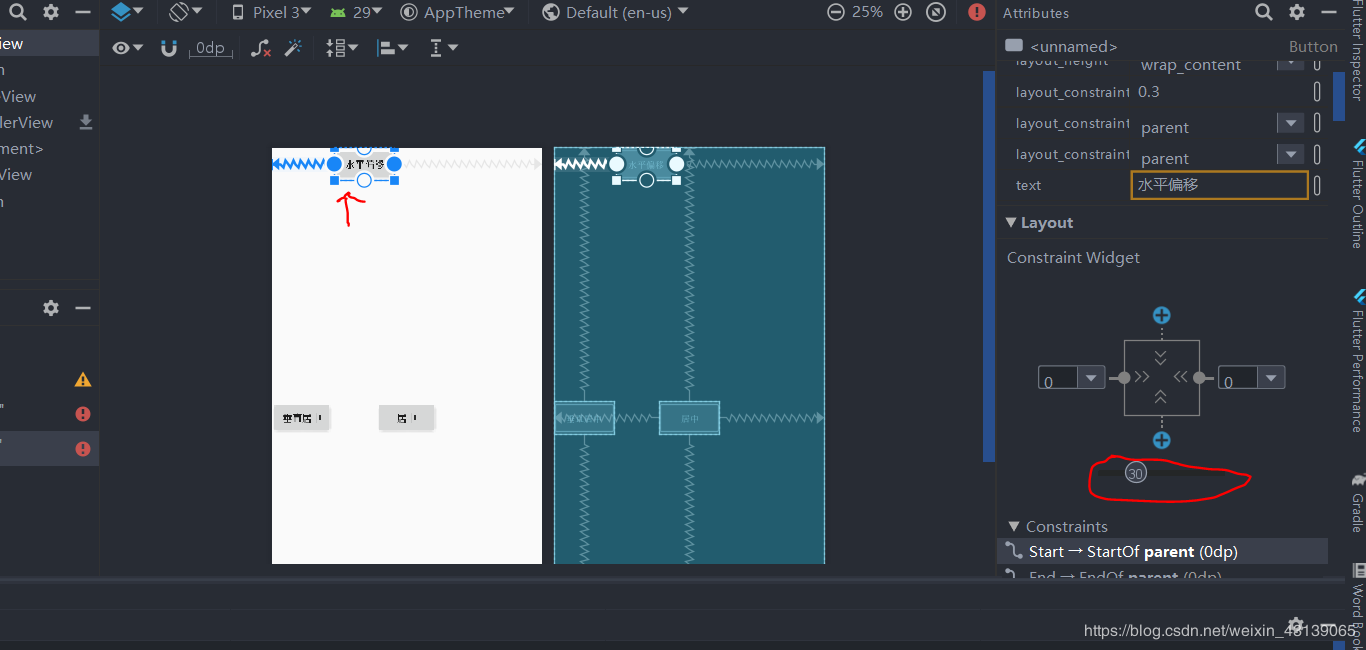Viewport: 1366px width, 650px height.
Task: Open the Default (en-us) locale dropdown
Action: coord(615,12)
